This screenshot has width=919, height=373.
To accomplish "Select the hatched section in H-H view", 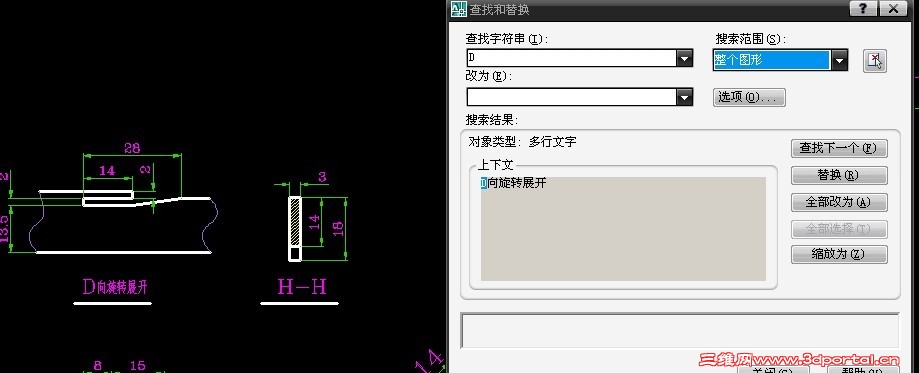I will click(x=295, y=222).
